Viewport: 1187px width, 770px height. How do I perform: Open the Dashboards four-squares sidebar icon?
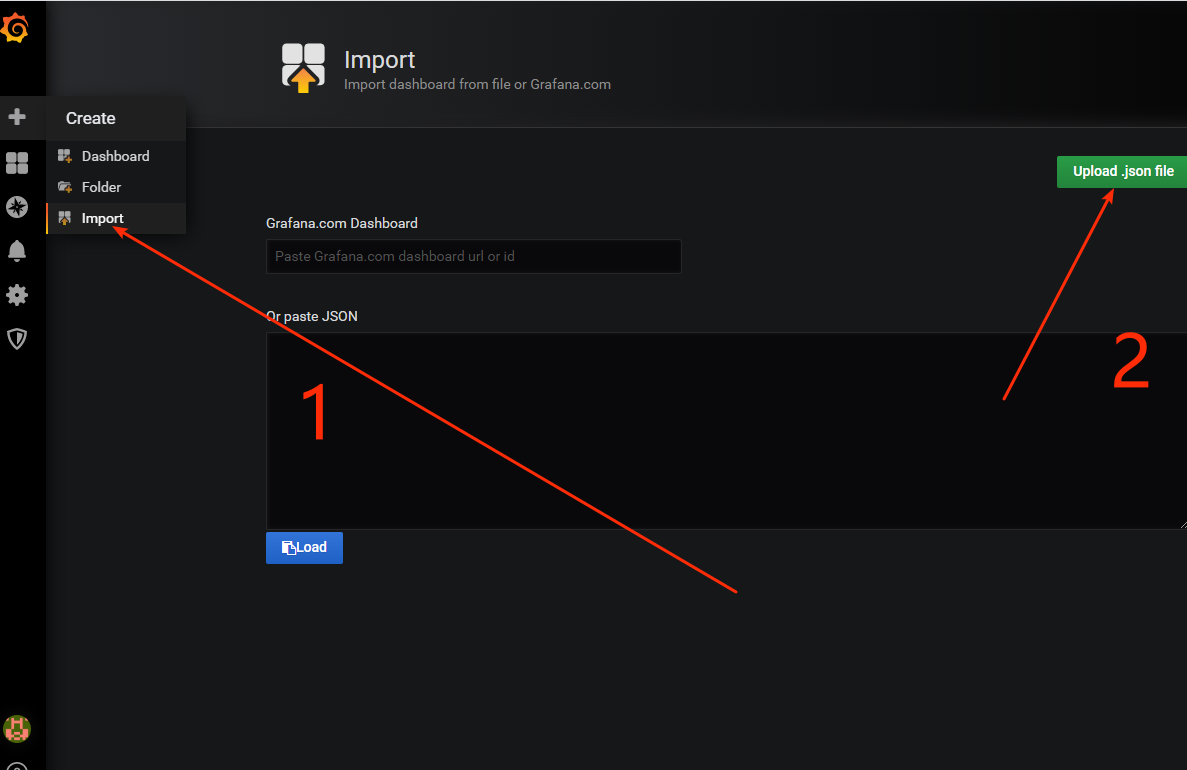click(x=17, y=163)
